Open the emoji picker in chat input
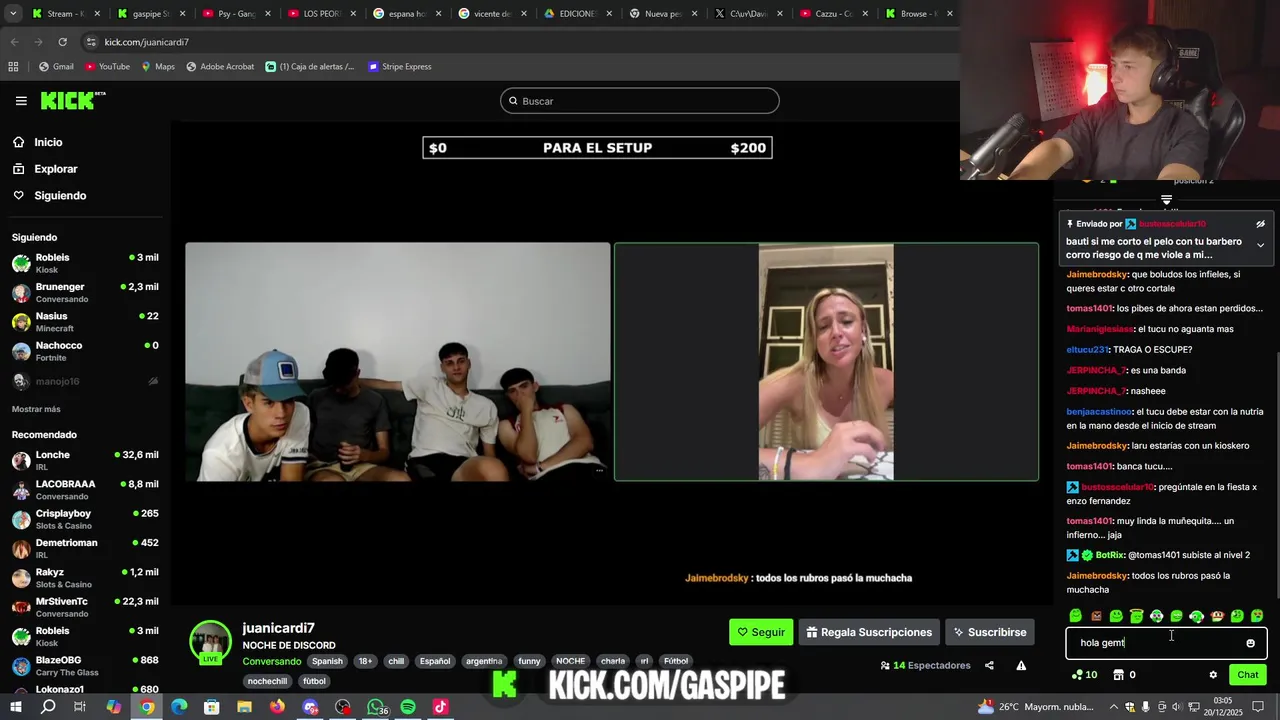The height and width of the screenshot is (720, 1280). [x=1250, y=643]
